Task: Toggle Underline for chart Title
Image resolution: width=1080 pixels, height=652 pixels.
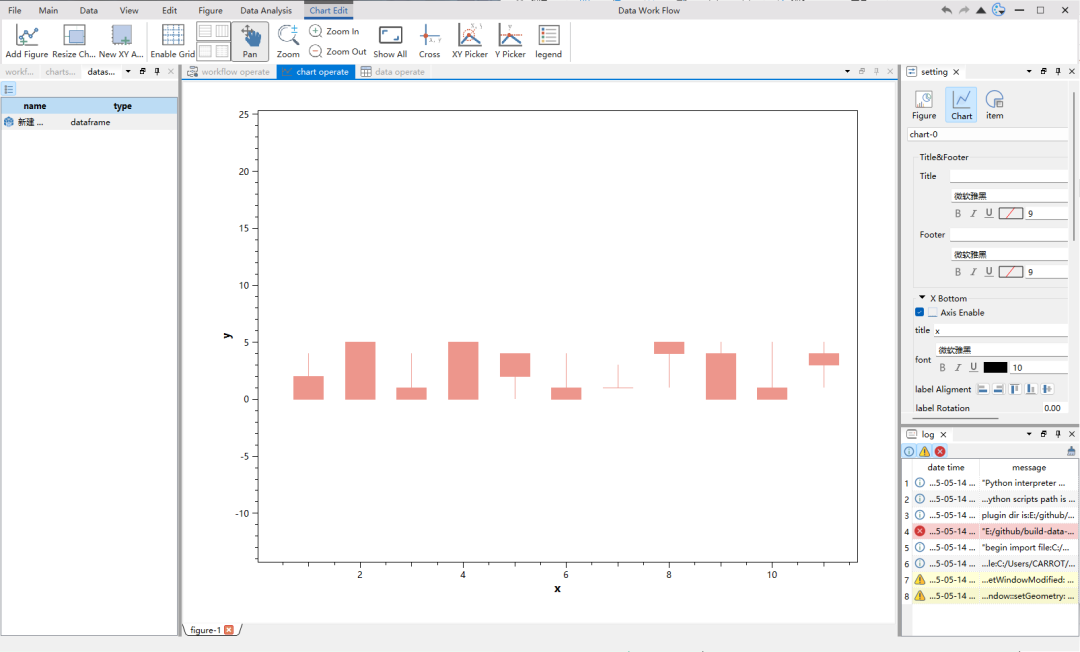Action: [x=988, y=213]
